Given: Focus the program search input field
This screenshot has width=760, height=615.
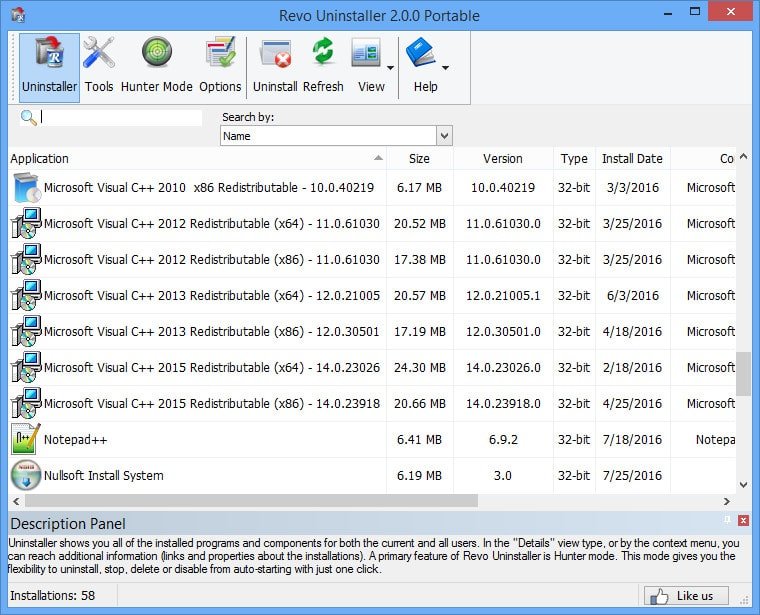Looking at the screenshot, I should pyautogui.click(x=121, y=118).
